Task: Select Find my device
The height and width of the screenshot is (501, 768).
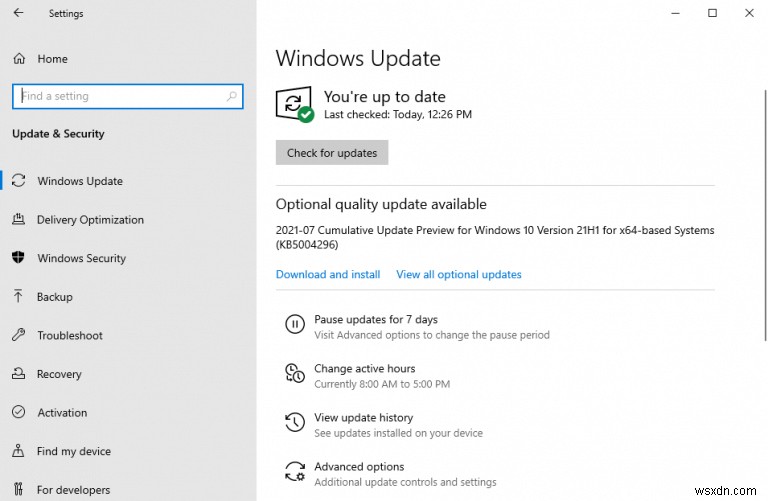Action: click(73, 451)
